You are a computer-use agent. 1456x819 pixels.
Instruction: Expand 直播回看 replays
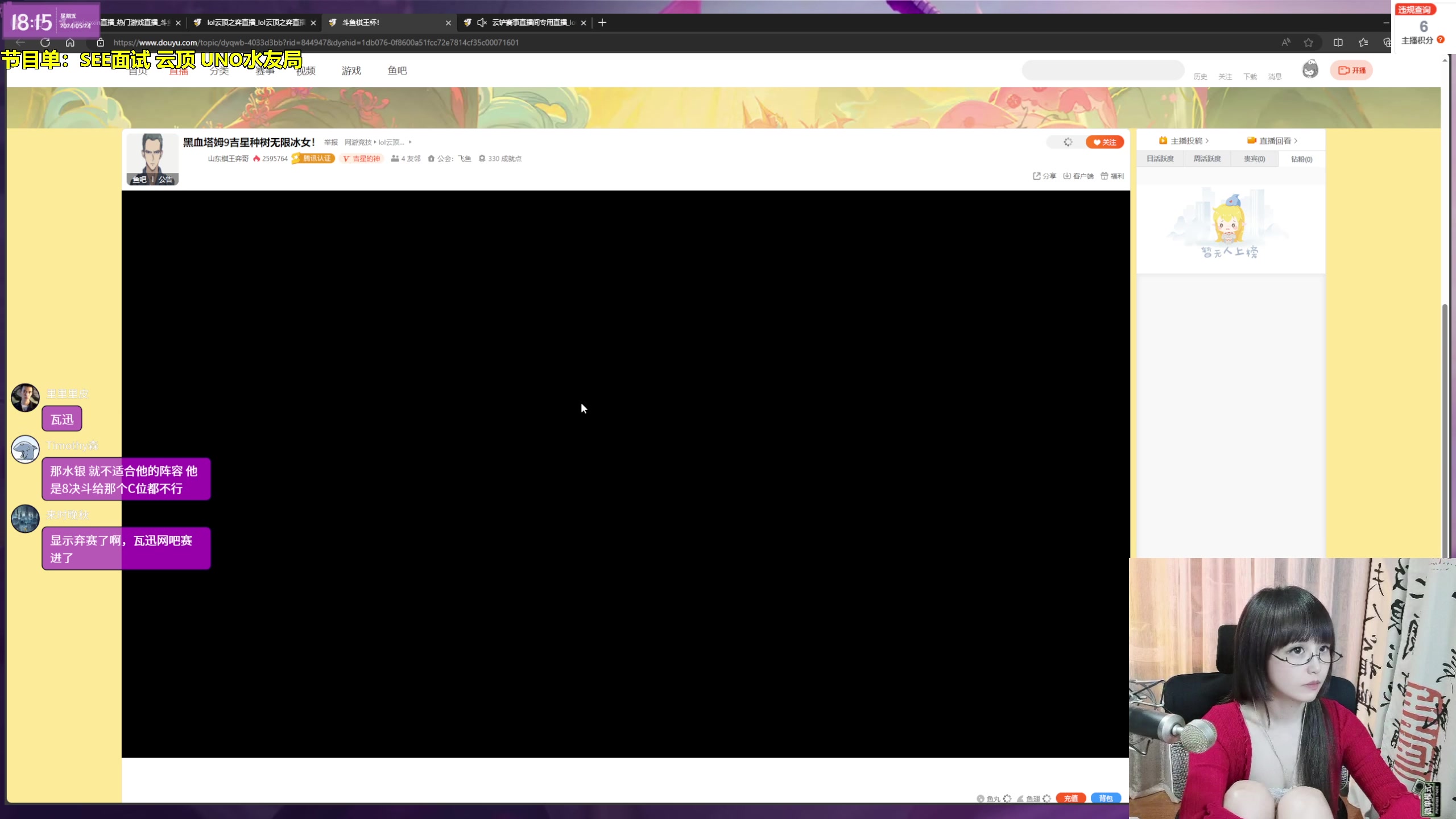click(x=1272, y=141)
